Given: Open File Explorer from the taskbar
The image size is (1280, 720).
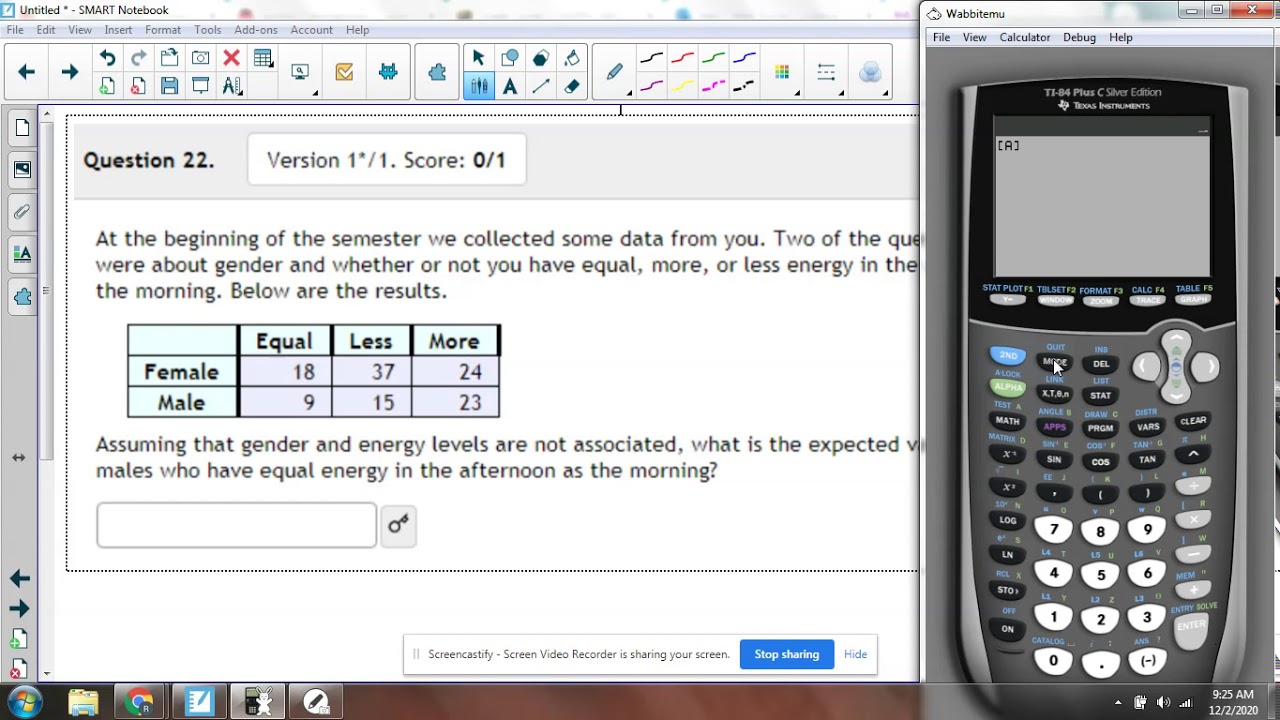Looking at the screenshot, I should (x=84, y=702).
